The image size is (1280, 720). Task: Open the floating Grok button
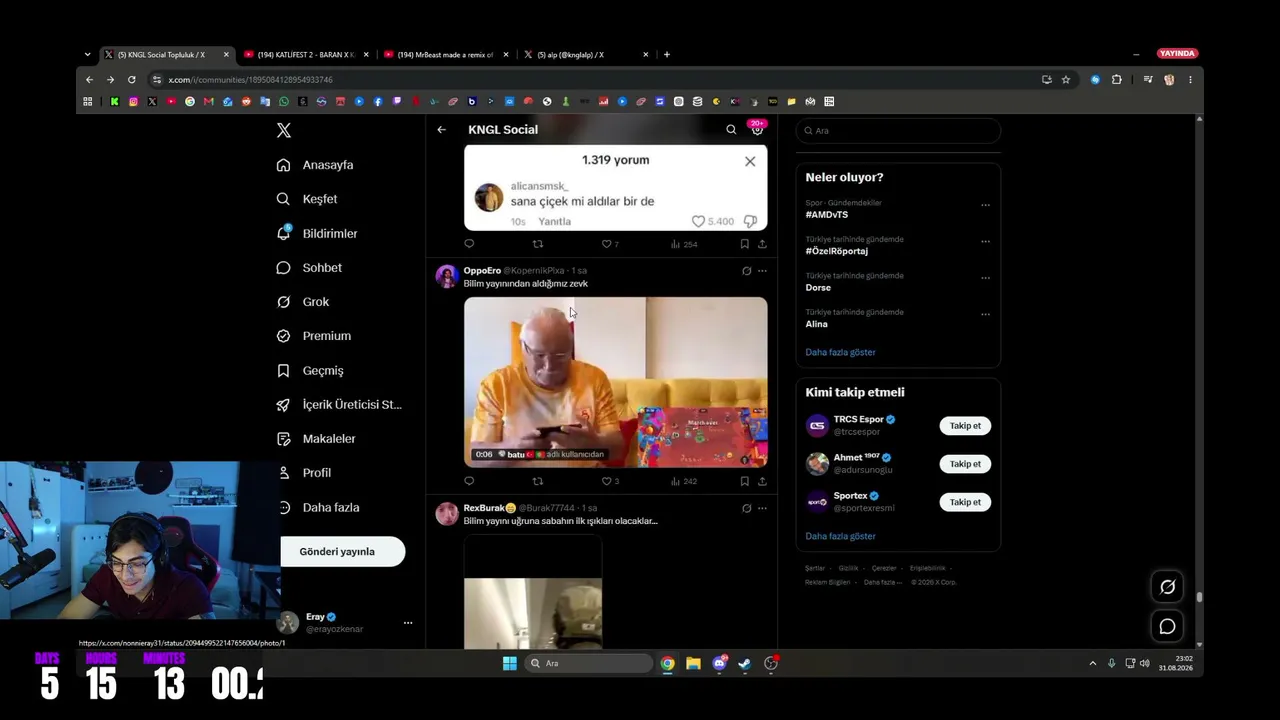[1167, 587]
